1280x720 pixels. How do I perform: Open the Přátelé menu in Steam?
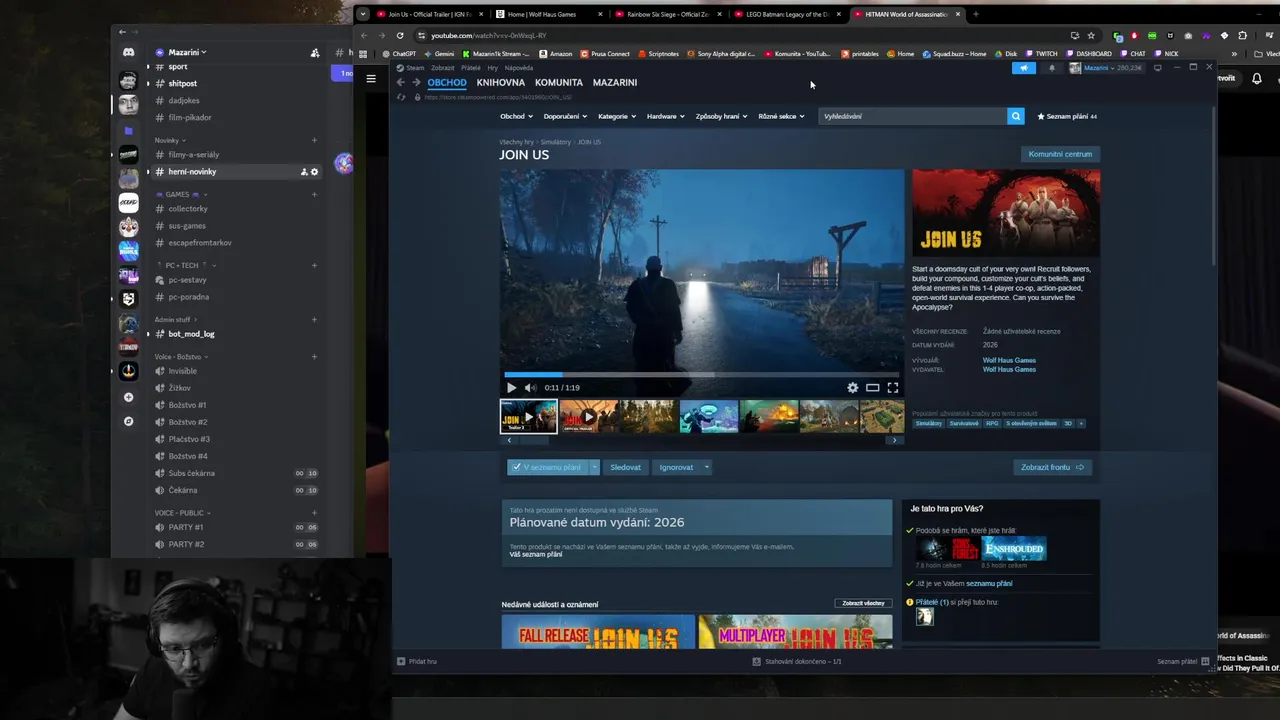470,68
